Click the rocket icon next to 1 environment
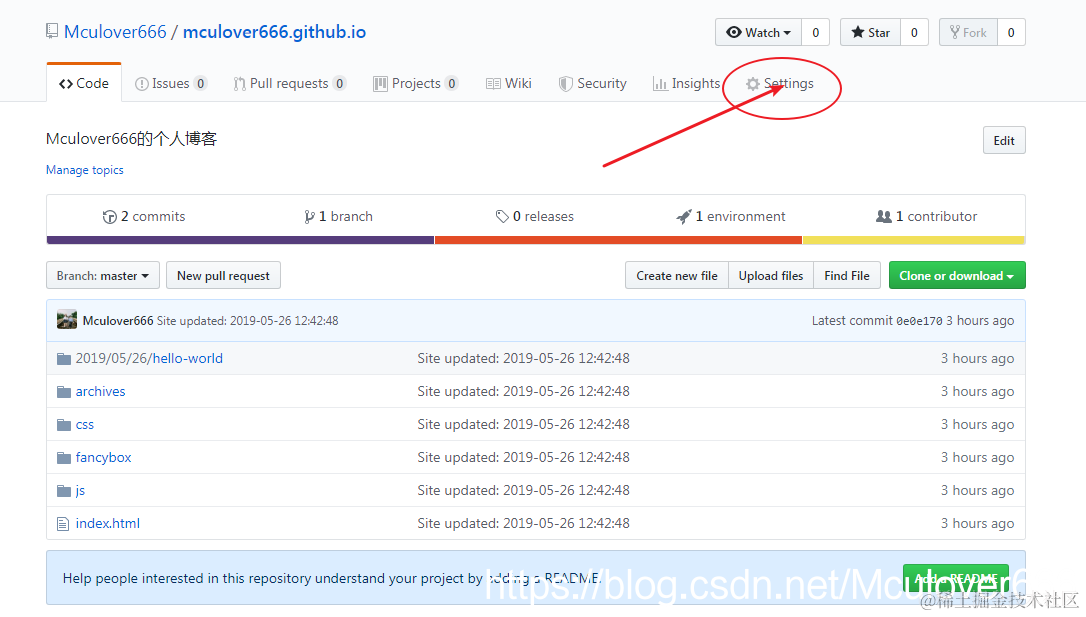This screenshot has width=1086, height=617. pyautogui.click(x=684, y=217)
